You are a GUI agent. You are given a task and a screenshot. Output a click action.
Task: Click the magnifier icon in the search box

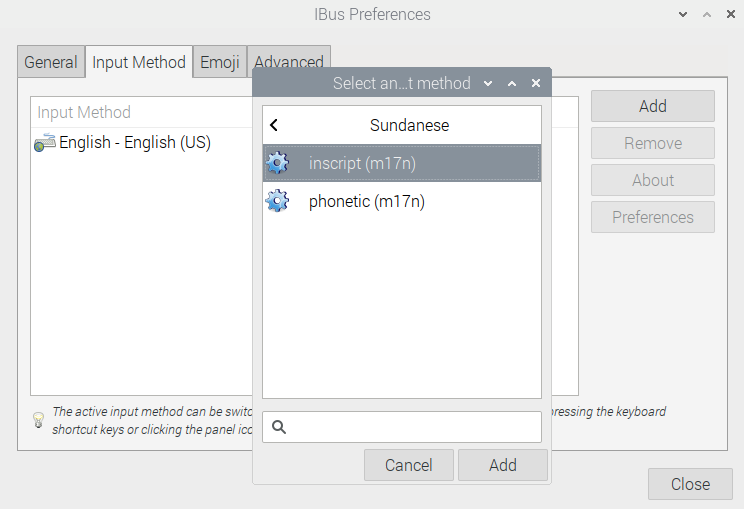[x=279, y=427]
